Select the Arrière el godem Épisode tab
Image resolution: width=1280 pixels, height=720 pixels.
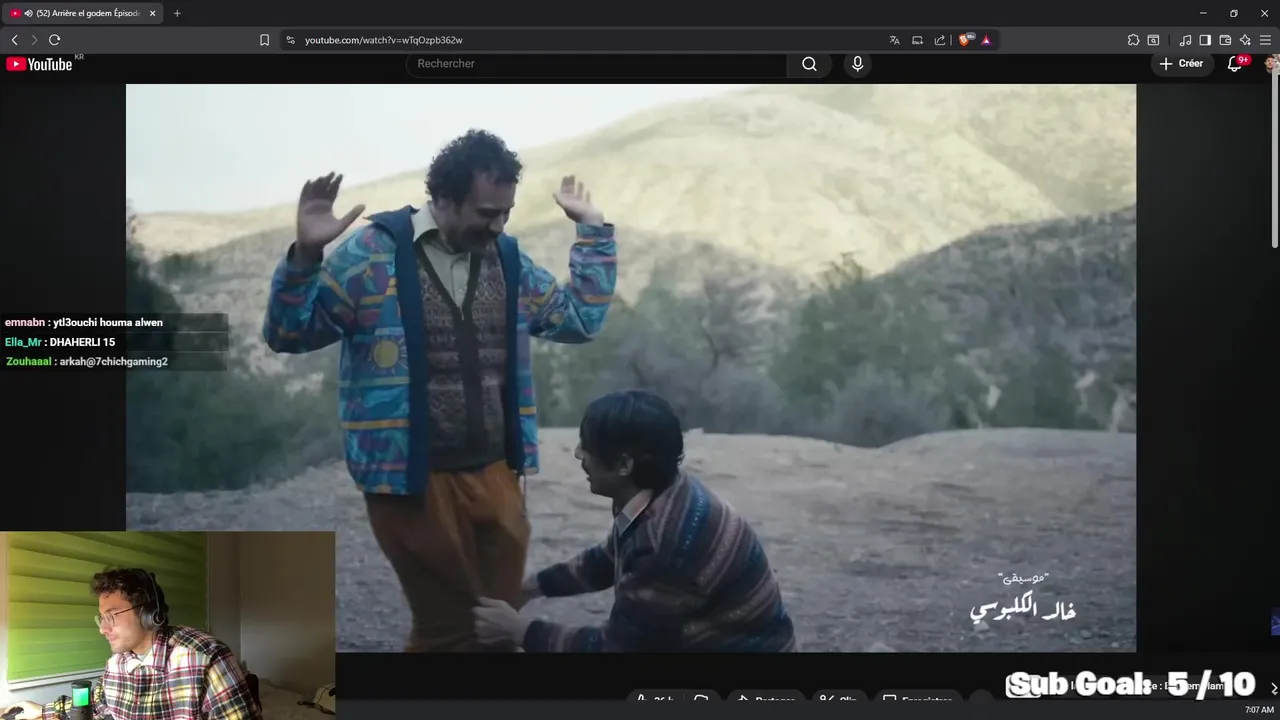85,13
